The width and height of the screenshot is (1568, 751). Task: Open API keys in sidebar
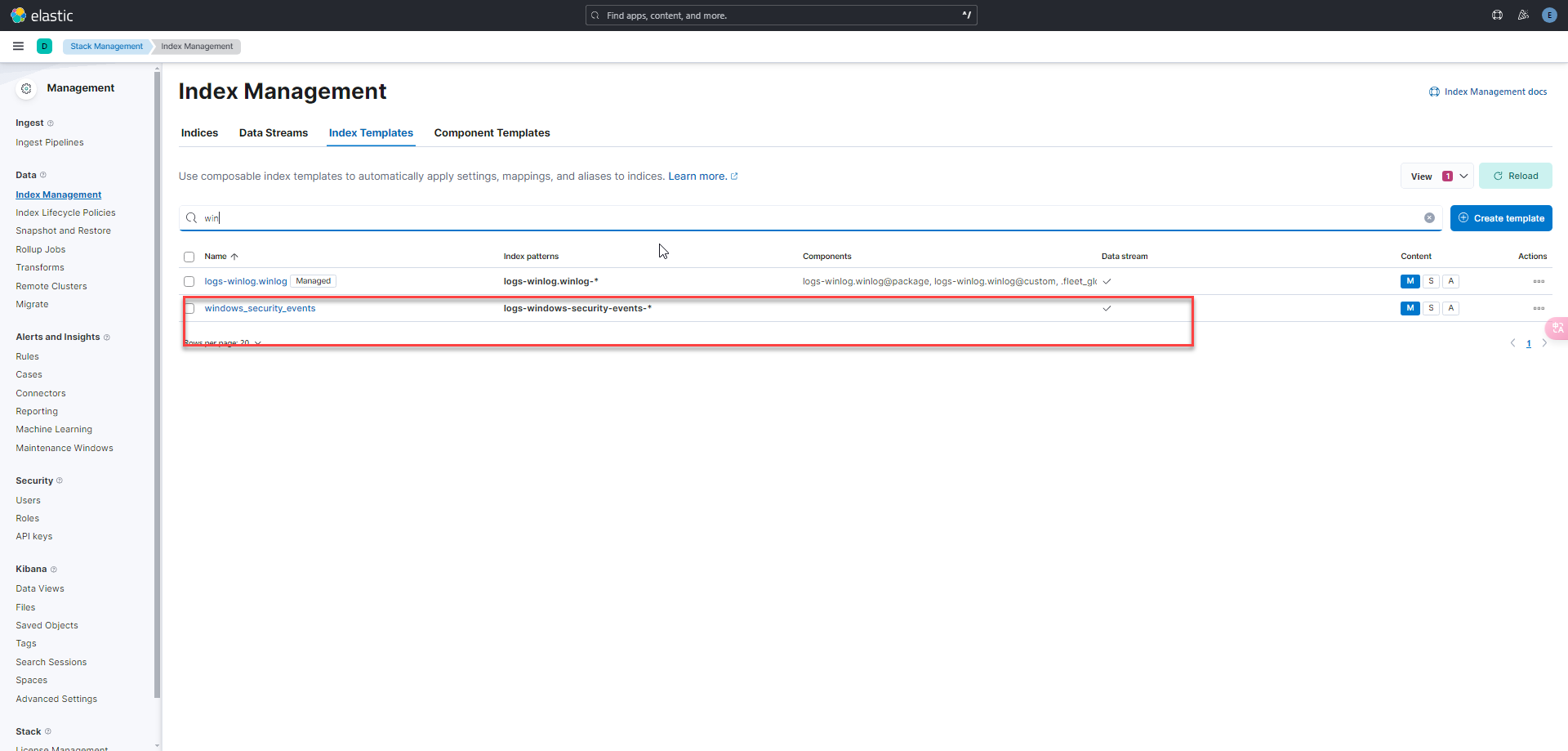click(34, 537)
